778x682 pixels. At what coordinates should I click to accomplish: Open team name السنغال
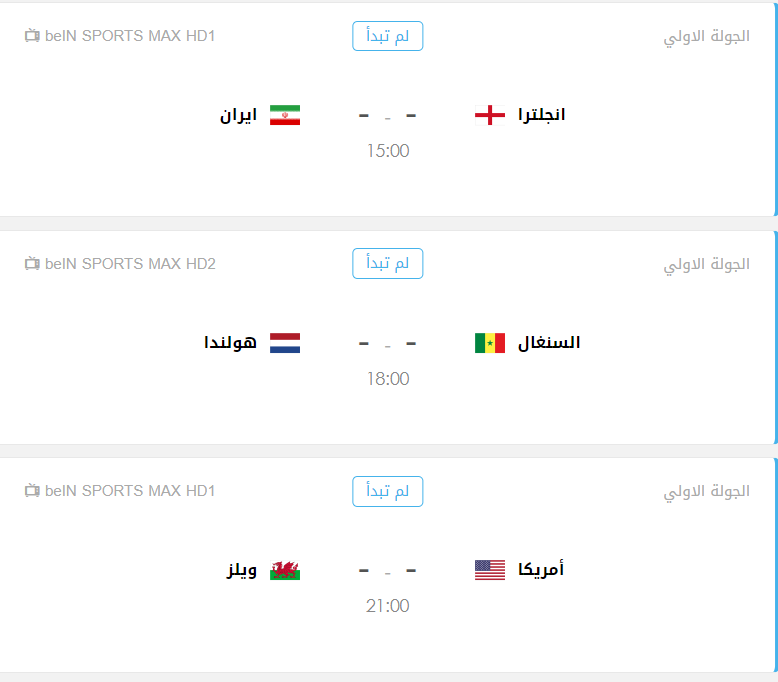pyautogui.click(x=549, y=343)
